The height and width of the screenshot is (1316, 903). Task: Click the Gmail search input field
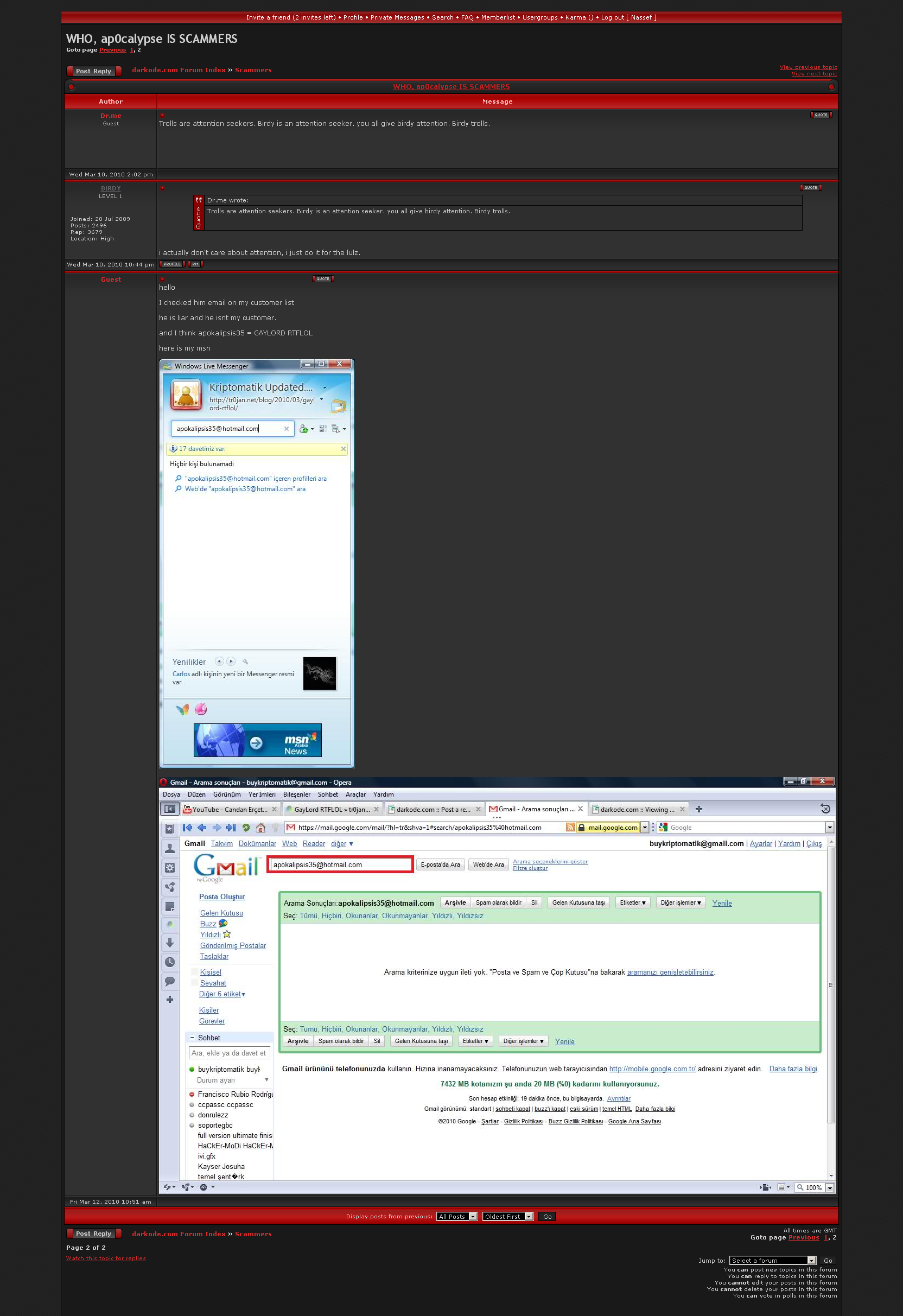point(340,864)
